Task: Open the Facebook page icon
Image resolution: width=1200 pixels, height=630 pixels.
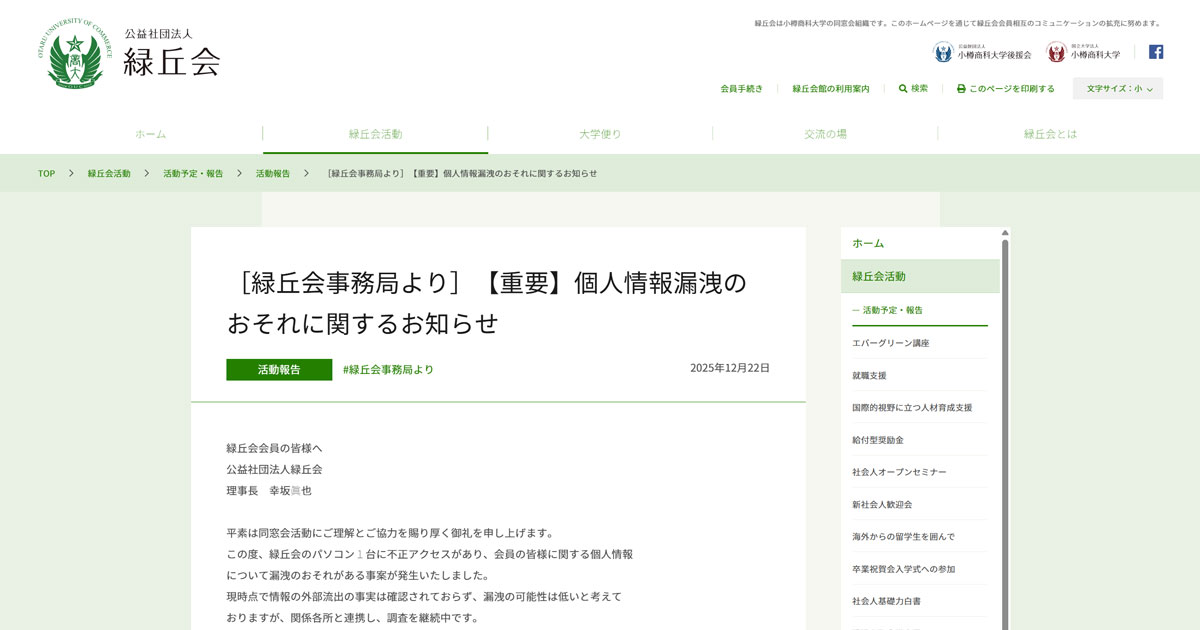Action: (x=1156, y=50)
